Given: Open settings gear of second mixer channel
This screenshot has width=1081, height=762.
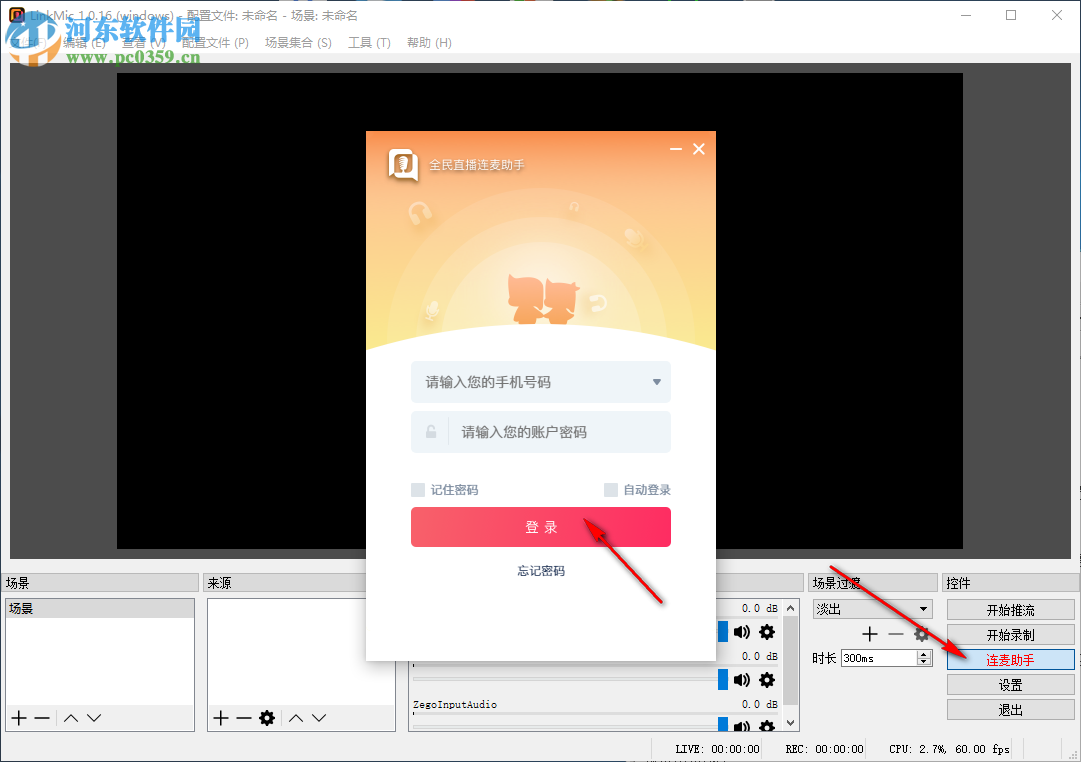Looking at the screenshot, I should coord(767,680).
